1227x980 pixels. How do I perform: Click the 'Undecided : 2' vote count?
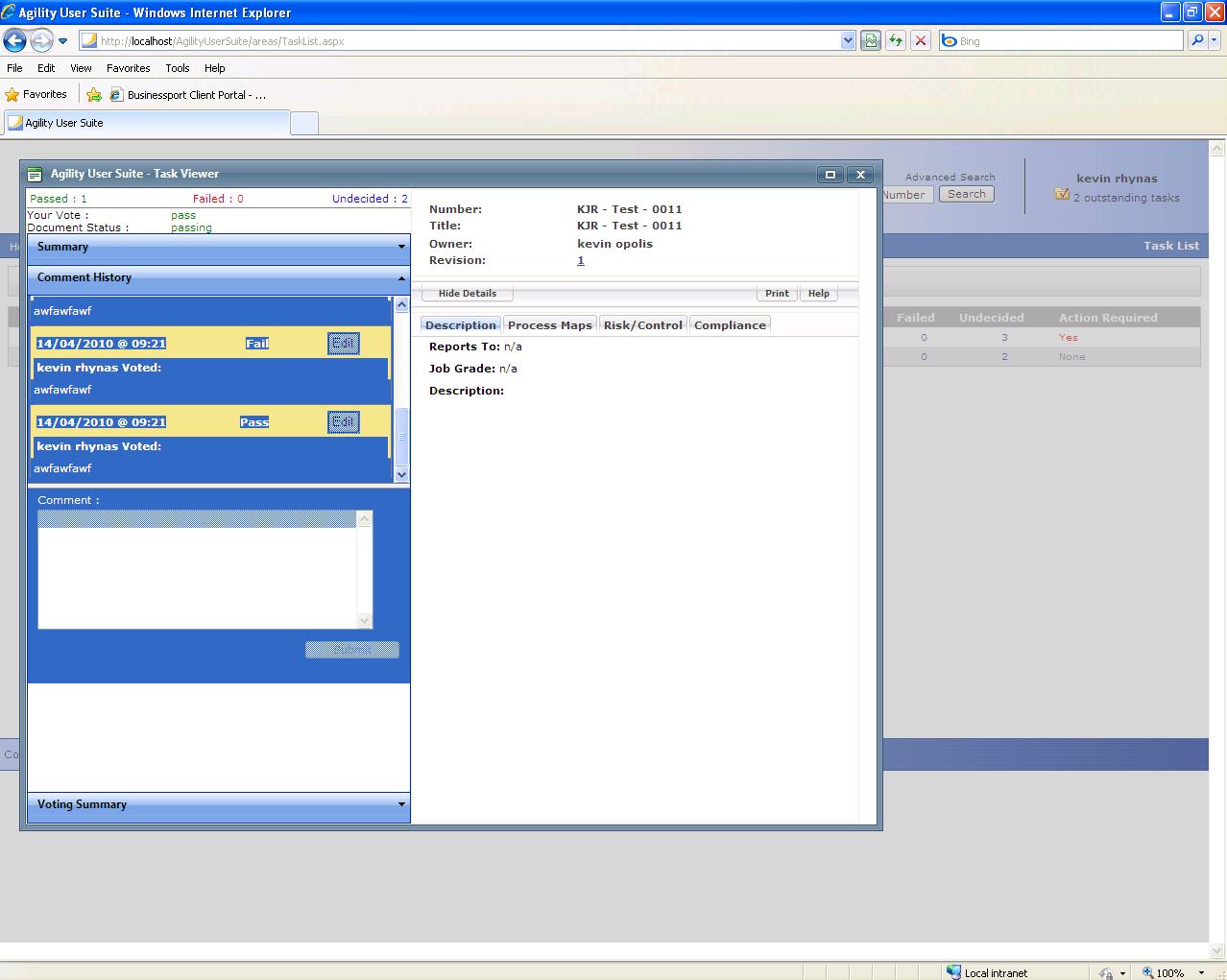pyautogui.click(x=370, y=199)
